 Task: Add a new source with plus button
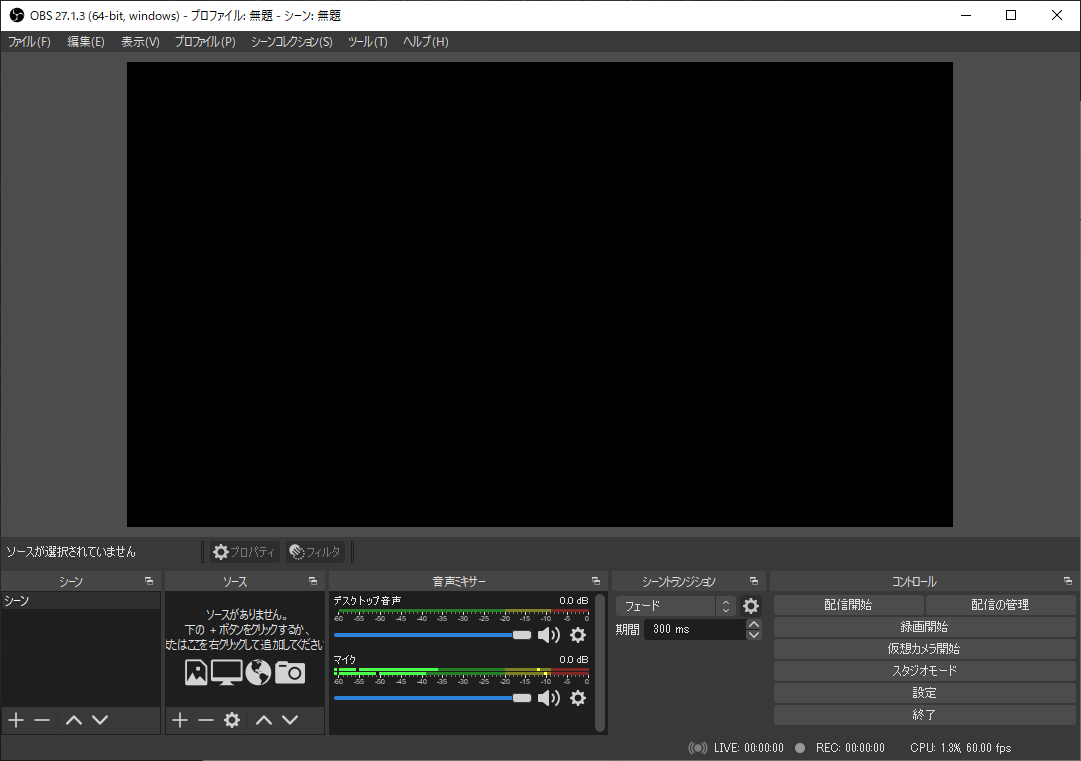click(x=180, y=720)
